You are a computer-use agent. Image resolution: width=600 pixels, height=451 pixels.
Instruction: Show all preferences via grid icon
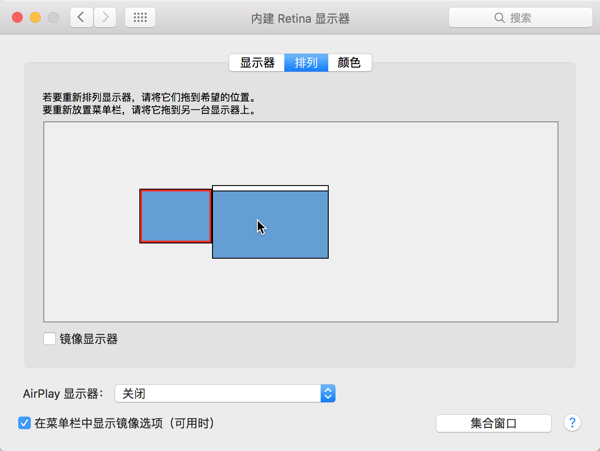[x=140, y=18]
